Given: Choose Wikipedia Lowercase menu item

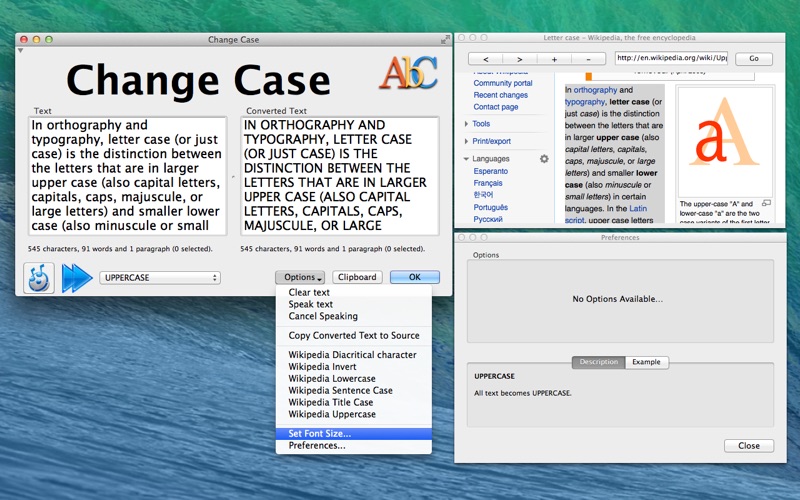Looking at the screenshot, I should point(354,379).
